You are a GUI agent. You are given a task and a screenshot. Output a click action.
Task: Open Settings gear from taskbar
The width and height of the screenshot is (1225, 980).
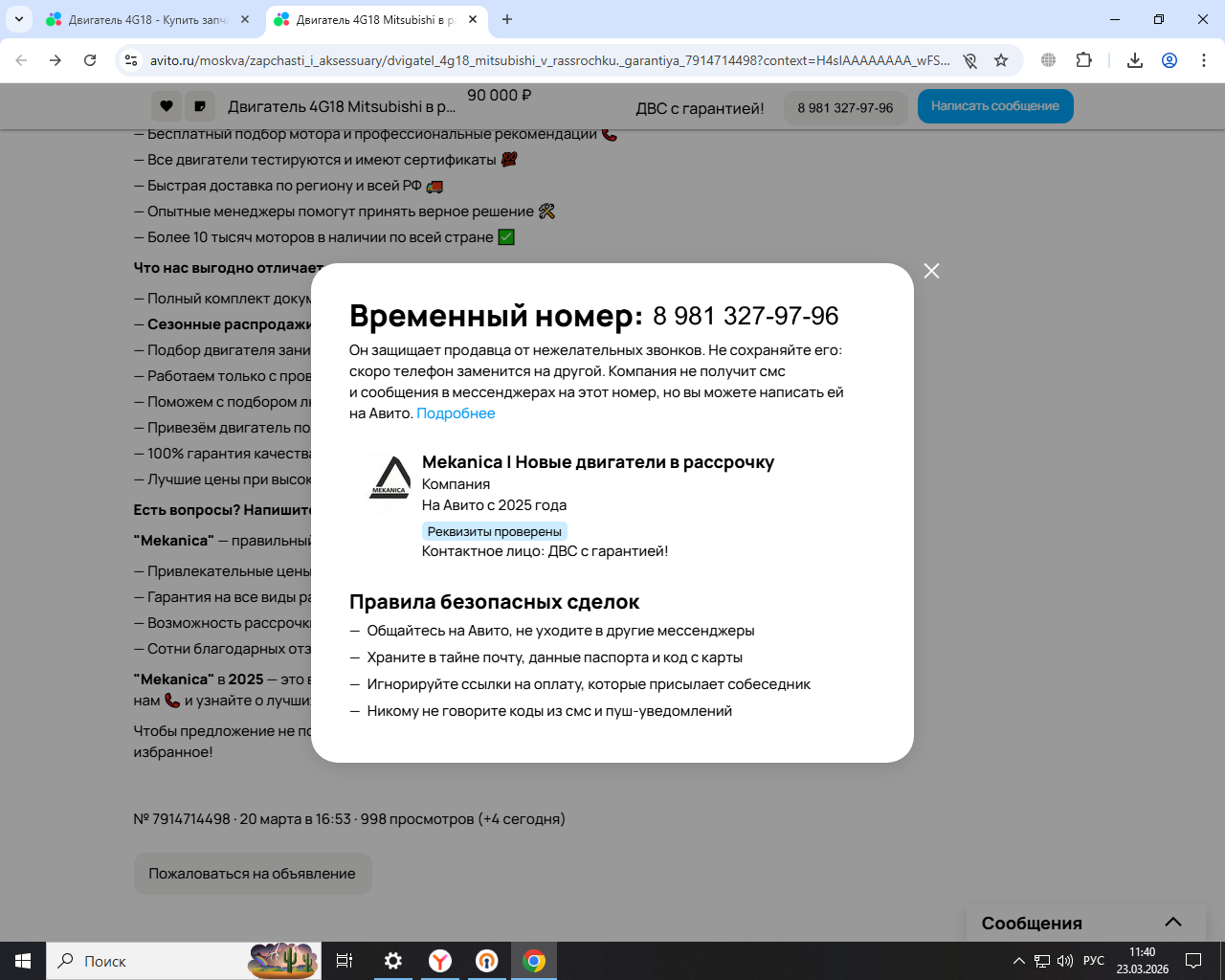point(393,961)
